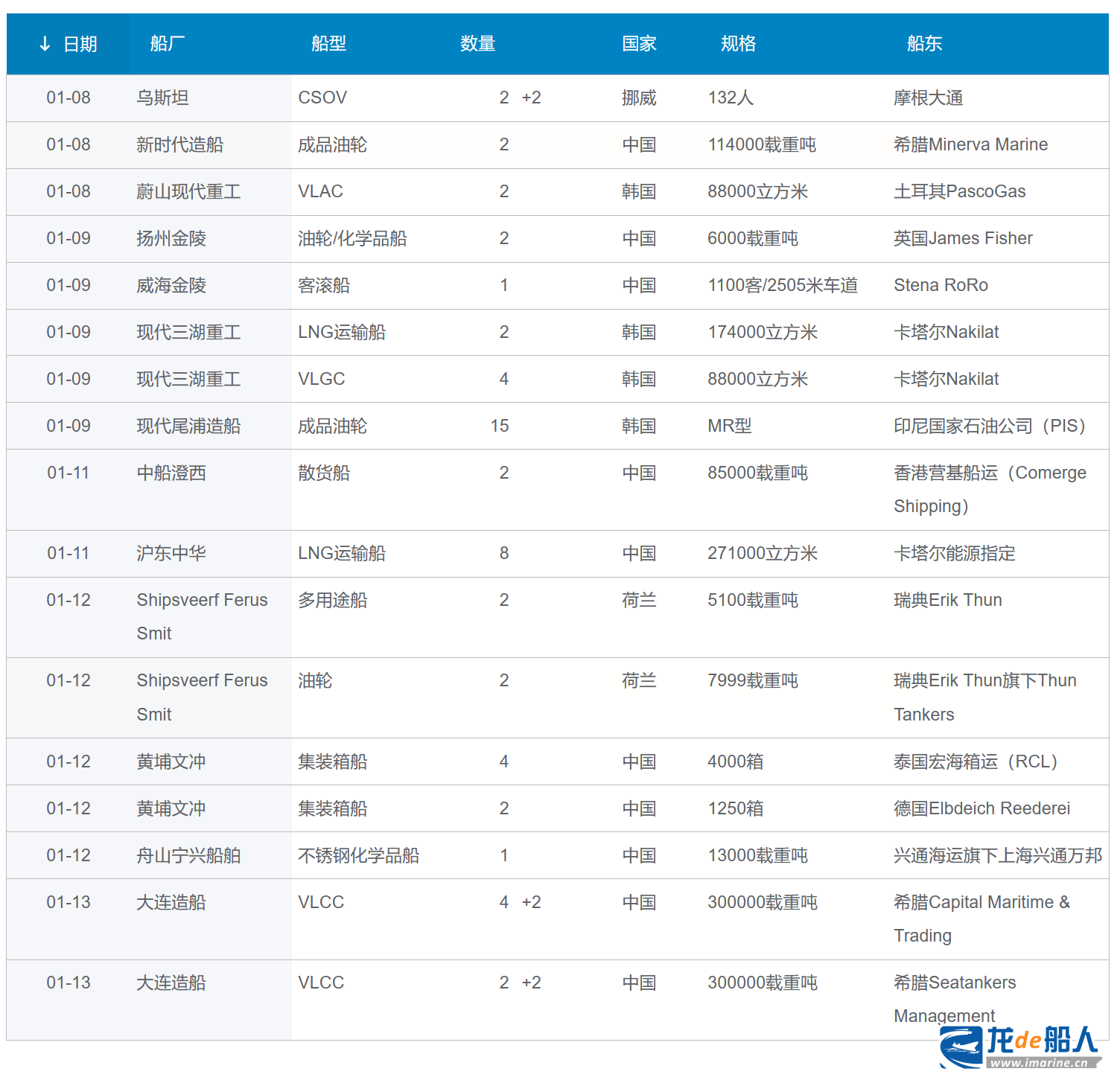Click shipowner 希腊Minerva Marine
Image resolution: width=1120 pixels, height=1086 pixels.
(970, 144)
